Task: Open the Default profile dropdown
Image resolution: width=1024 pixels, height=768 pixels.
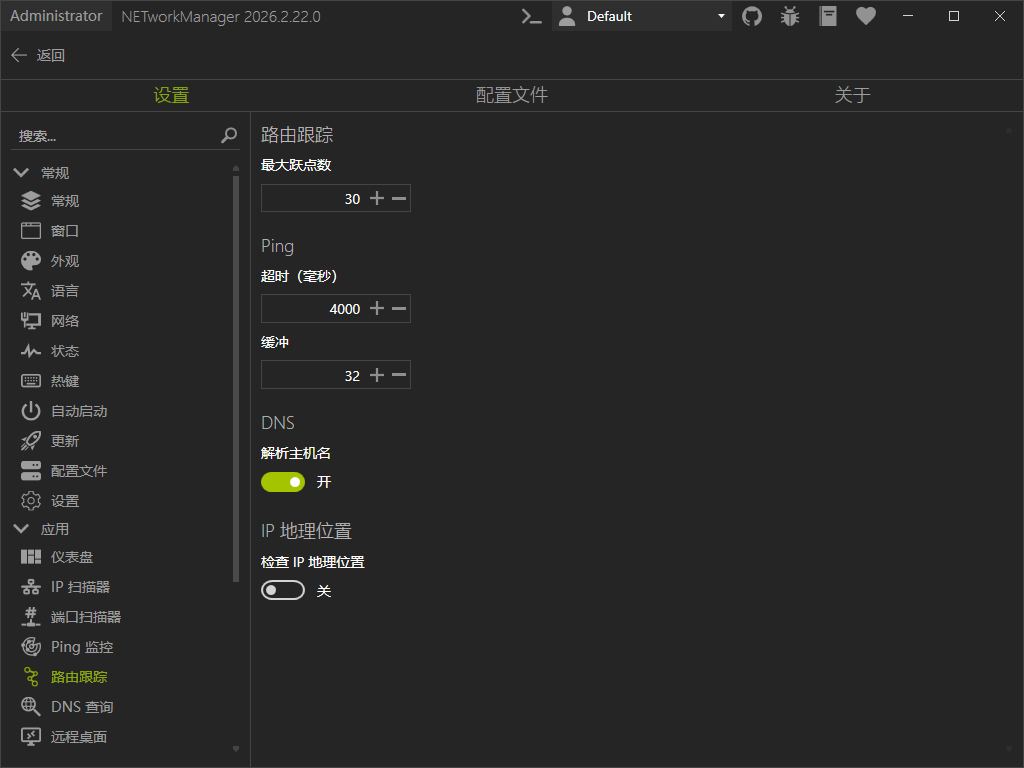Action: point(720,16)
